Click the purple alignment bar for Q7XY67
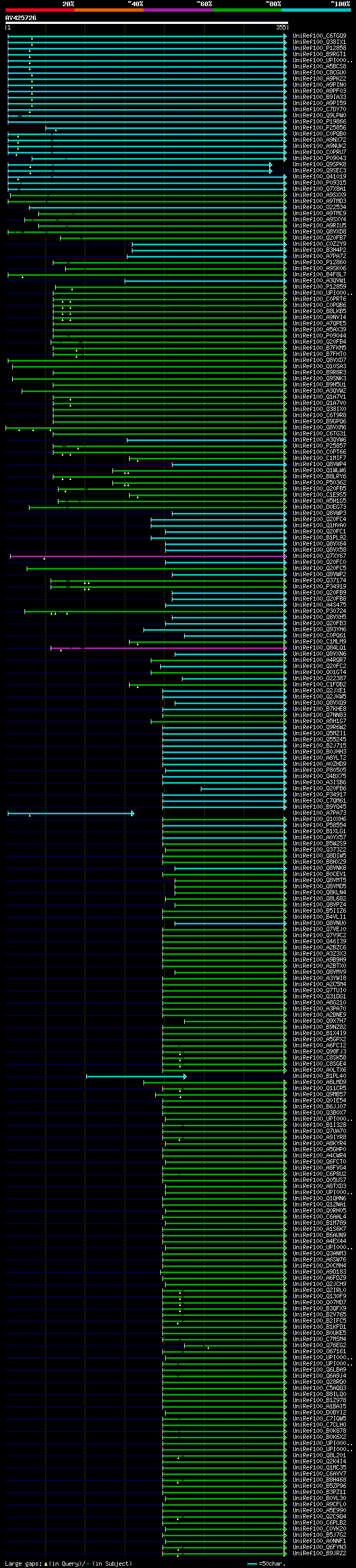Viewport: 356px width, 1568px height. (x=148, y=556)
